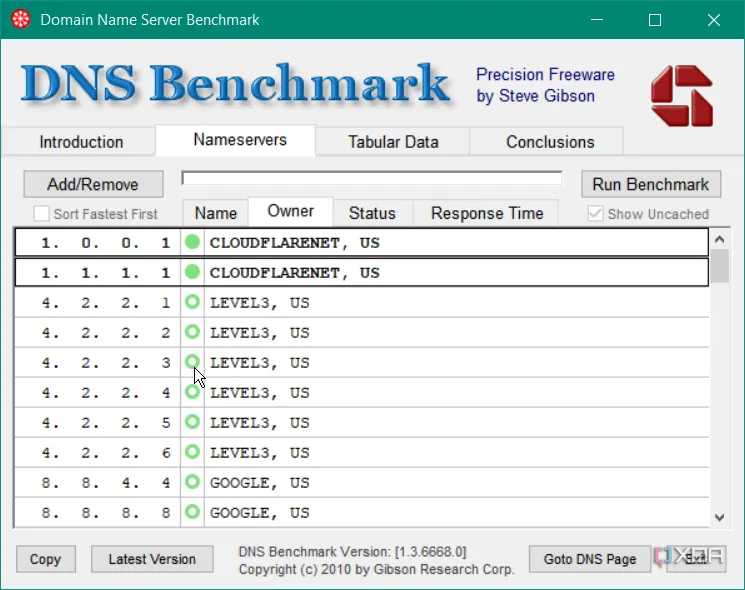
Task: Check for the Latest Version
Action: point(152,559)
